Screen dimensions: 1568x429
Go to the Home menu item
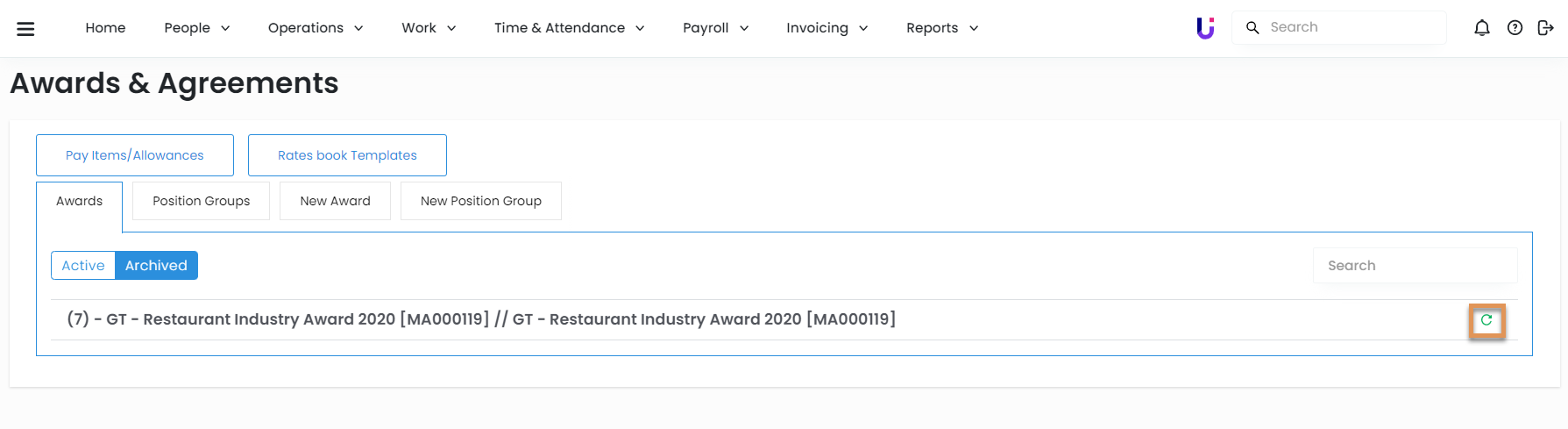click(105, 28)
